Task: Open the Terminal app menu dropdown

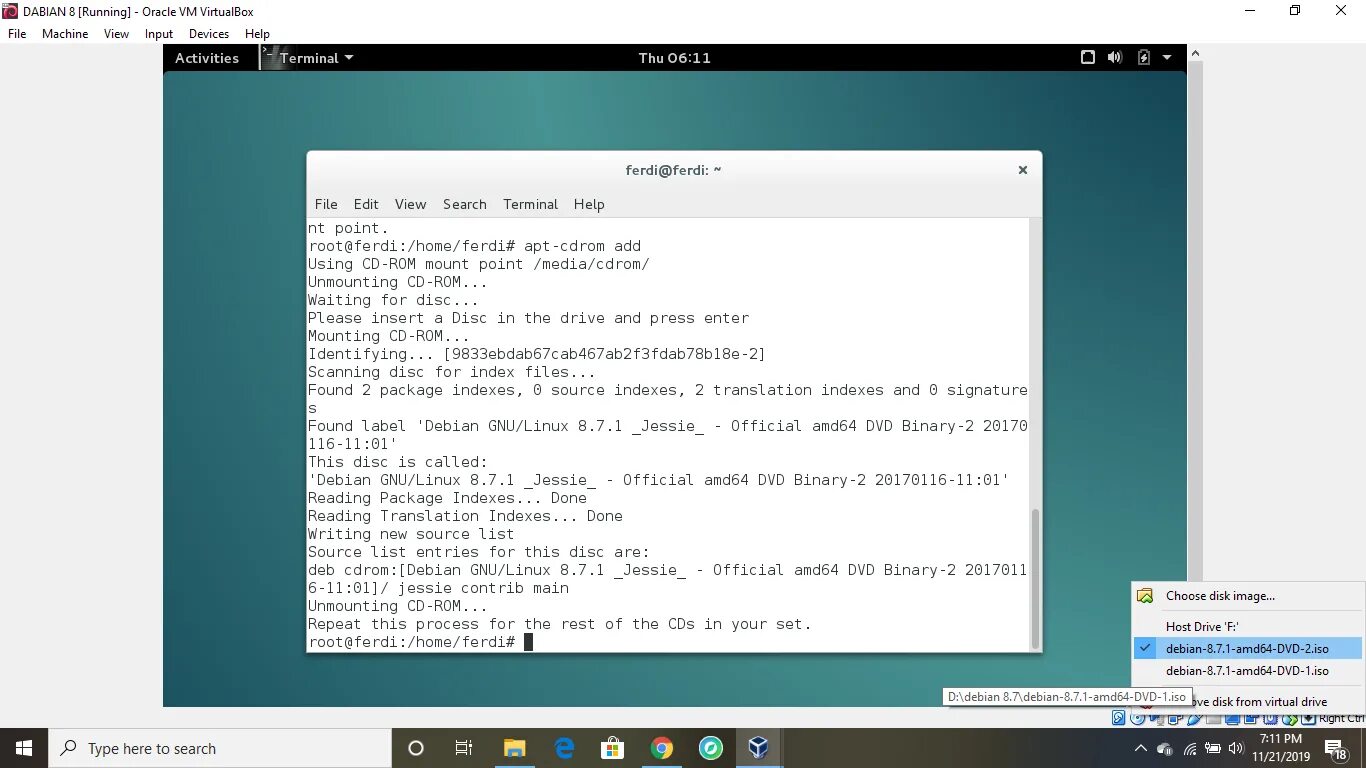Action: [316, 58]
